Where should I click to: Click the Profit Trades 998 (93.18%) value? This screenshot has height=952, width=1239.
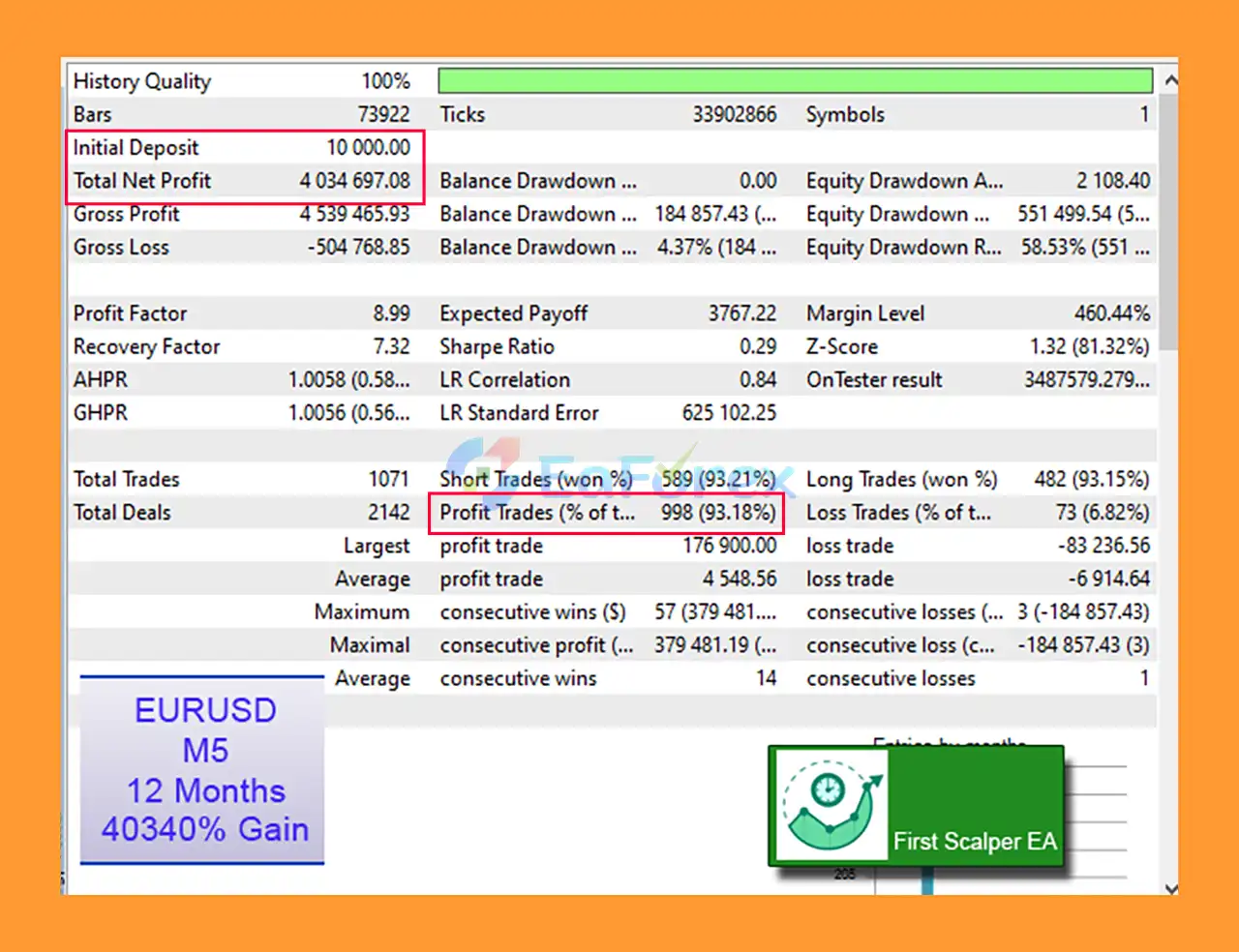point(717,513)
